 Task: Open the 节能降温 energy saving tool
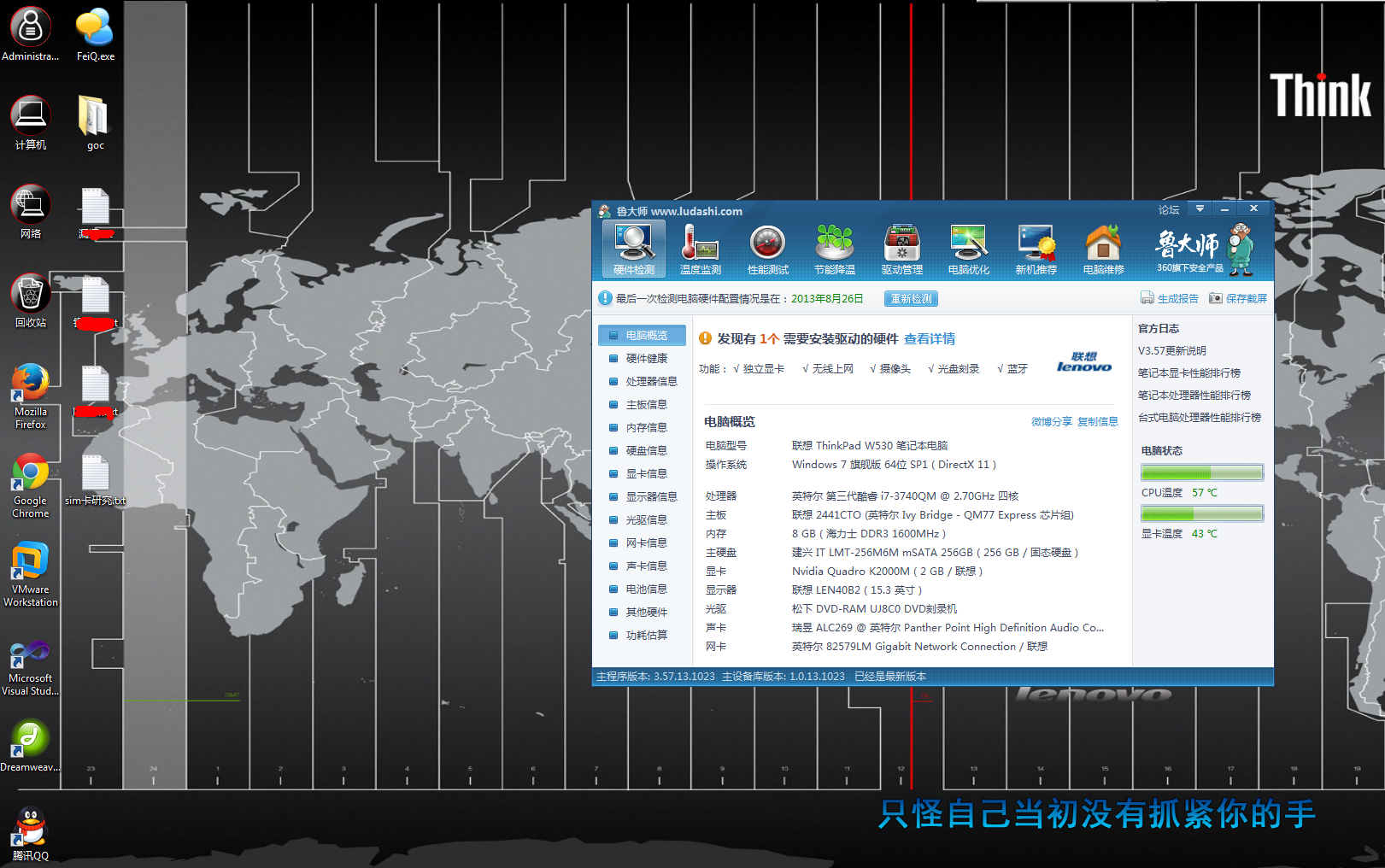(834, 249)
